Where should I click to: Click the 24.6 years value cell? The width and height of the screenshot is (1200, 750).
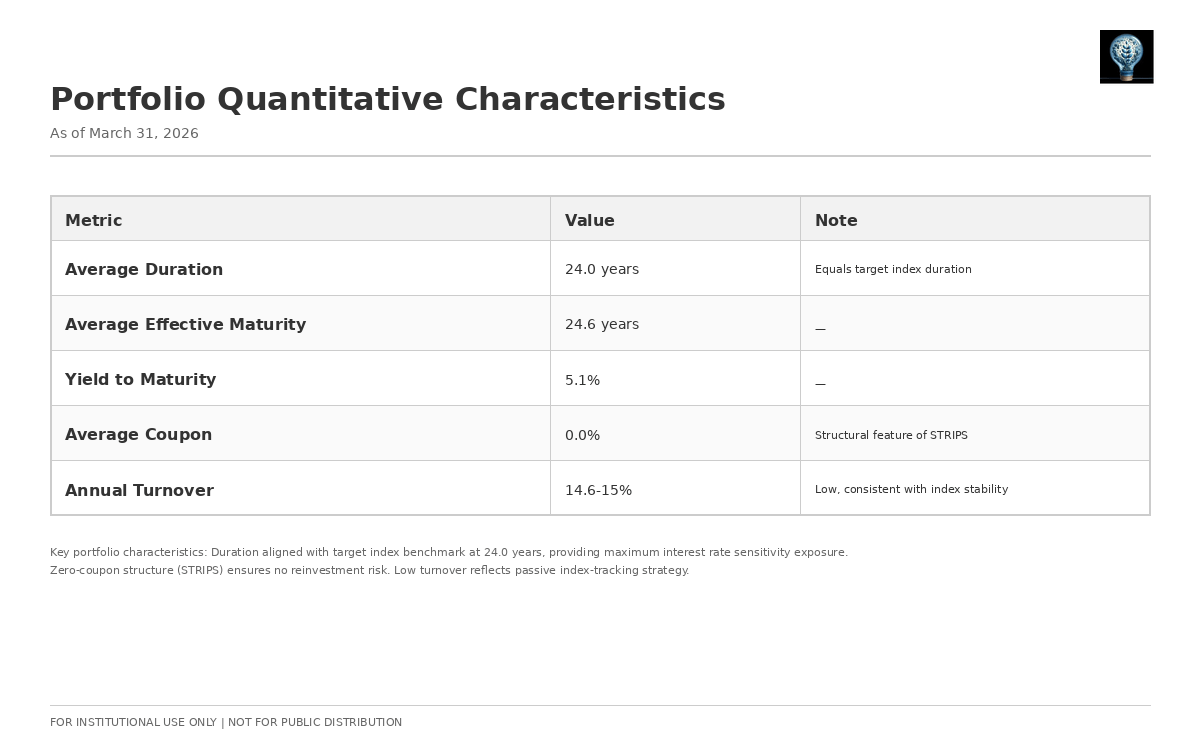[x=601, y=325]
